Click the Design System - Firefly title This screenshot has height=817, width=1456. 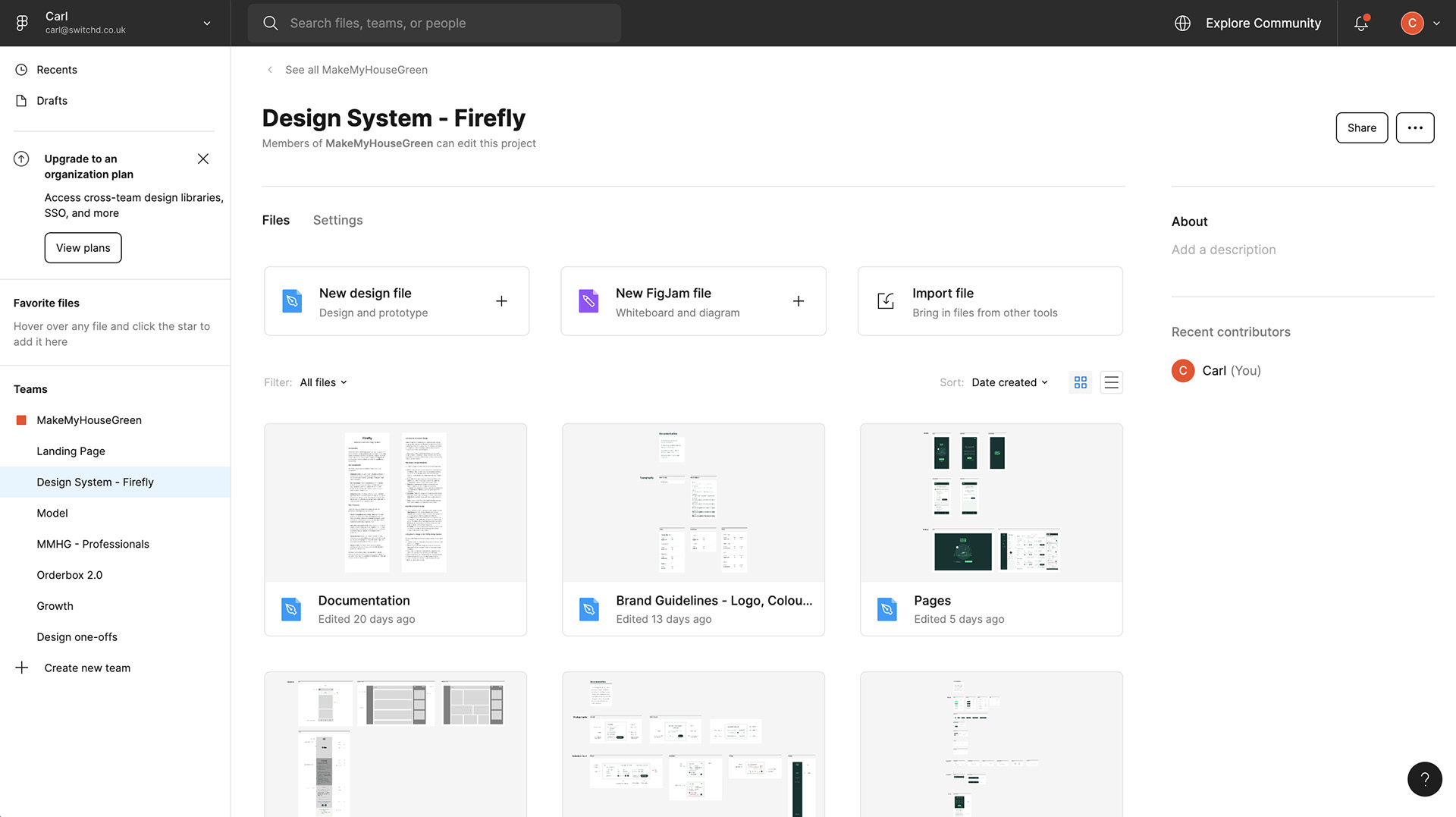click(394, 118)
